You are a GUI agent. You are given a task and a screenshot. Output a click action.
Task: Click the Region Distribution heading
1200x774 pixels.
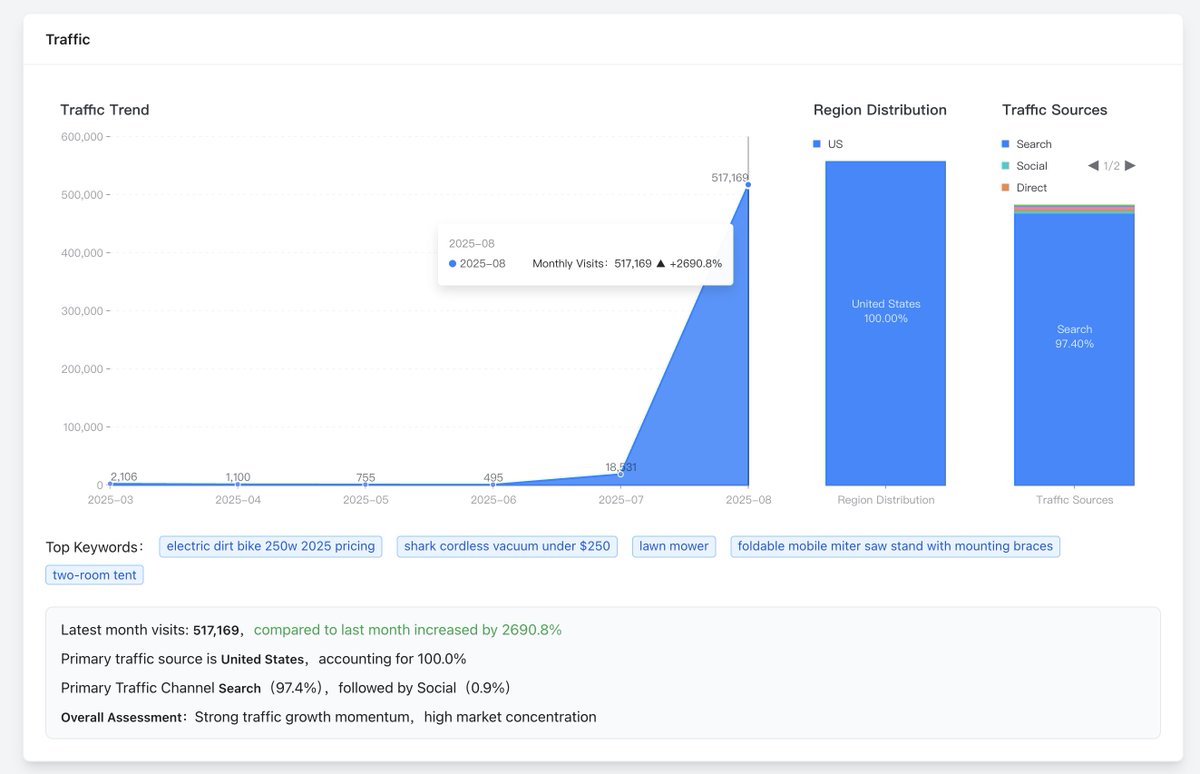coord(880,110)
